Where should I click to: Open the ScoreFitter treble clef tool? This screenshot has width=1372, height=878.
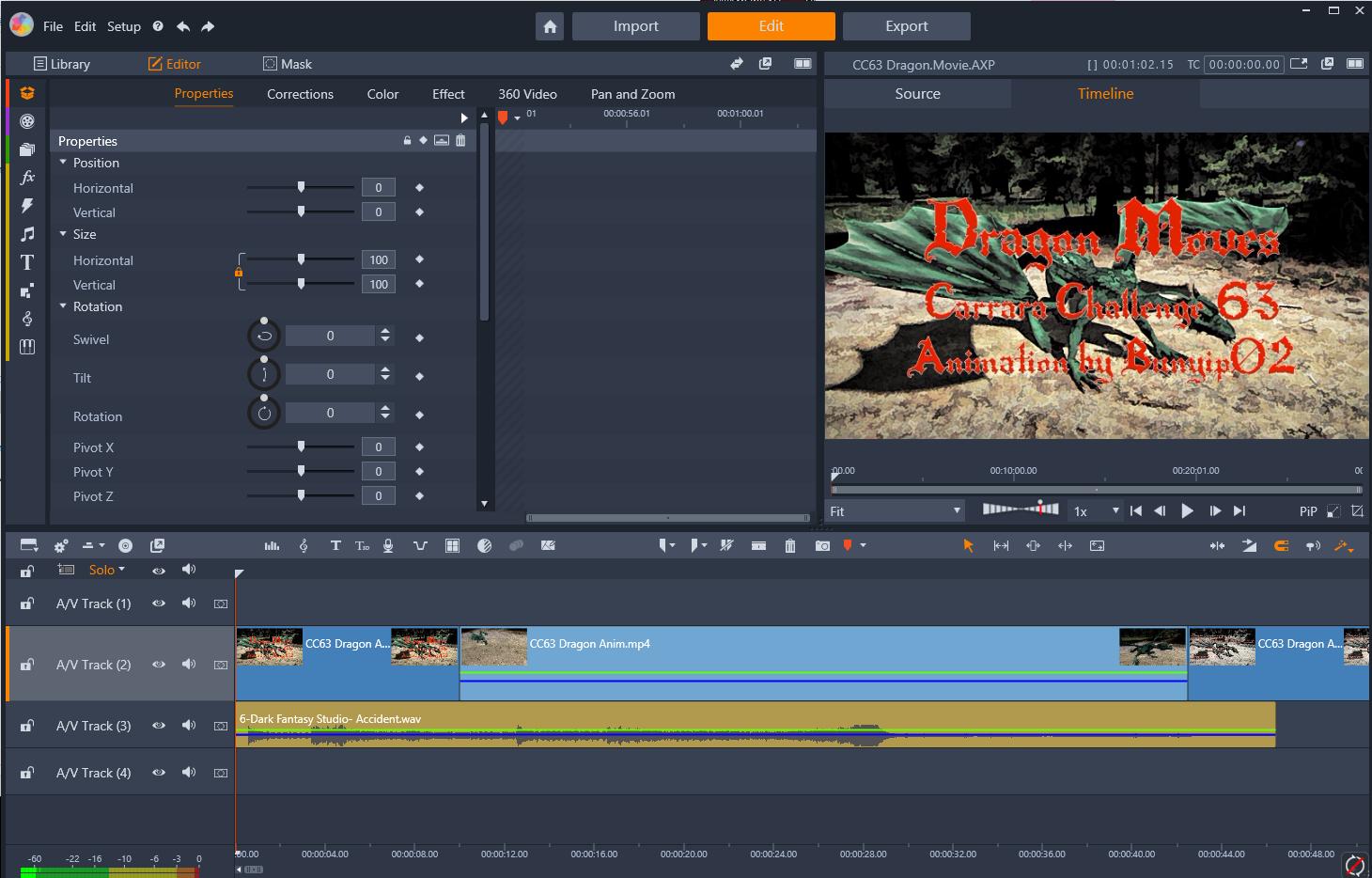[304, 545]
